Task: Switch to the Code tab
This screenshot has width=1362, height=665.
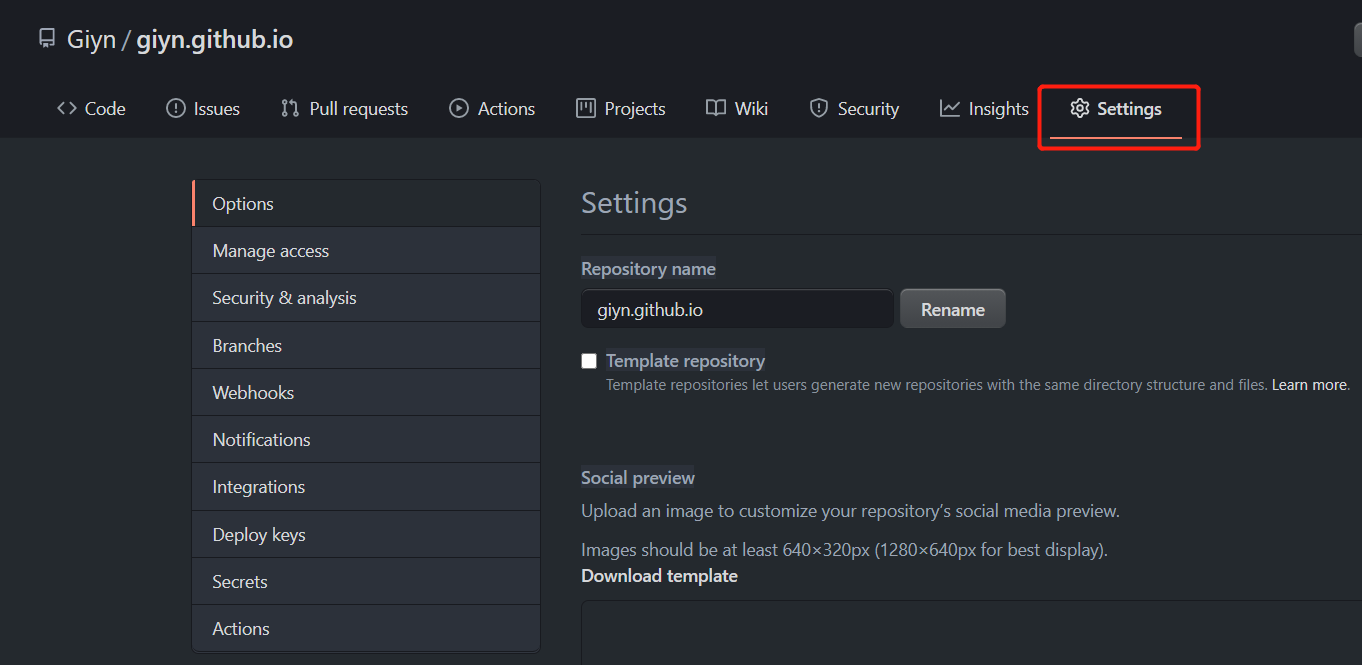Action: (x=91, y=108)
